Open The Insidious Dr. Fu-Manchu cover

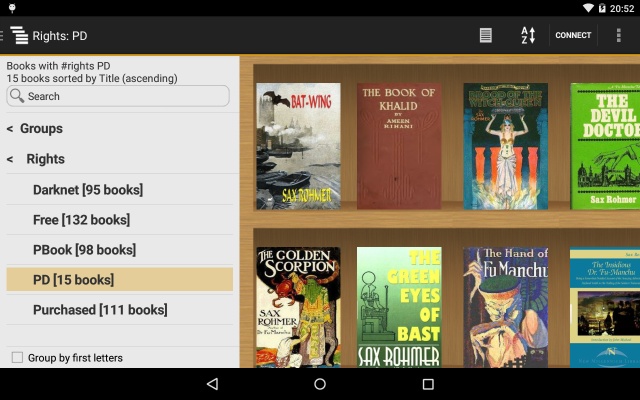(x=605, y=307)
